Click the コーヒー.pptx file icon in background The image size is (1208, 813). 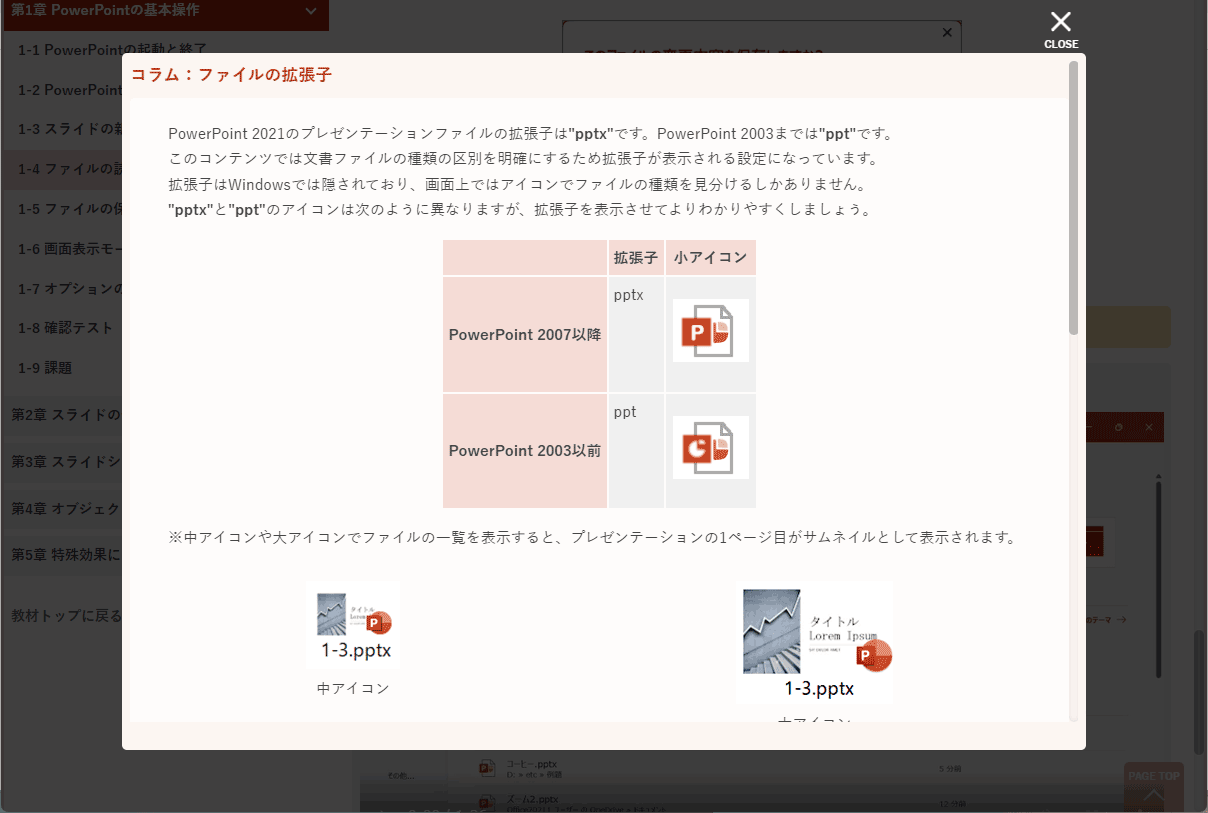[x=487, y=767]
